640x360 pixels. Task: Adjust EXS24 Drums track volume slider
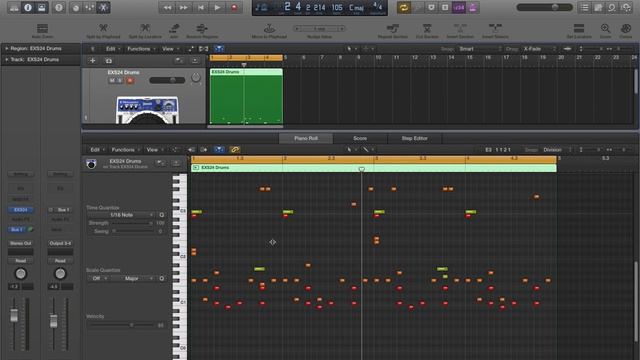(x=167, y=80)
